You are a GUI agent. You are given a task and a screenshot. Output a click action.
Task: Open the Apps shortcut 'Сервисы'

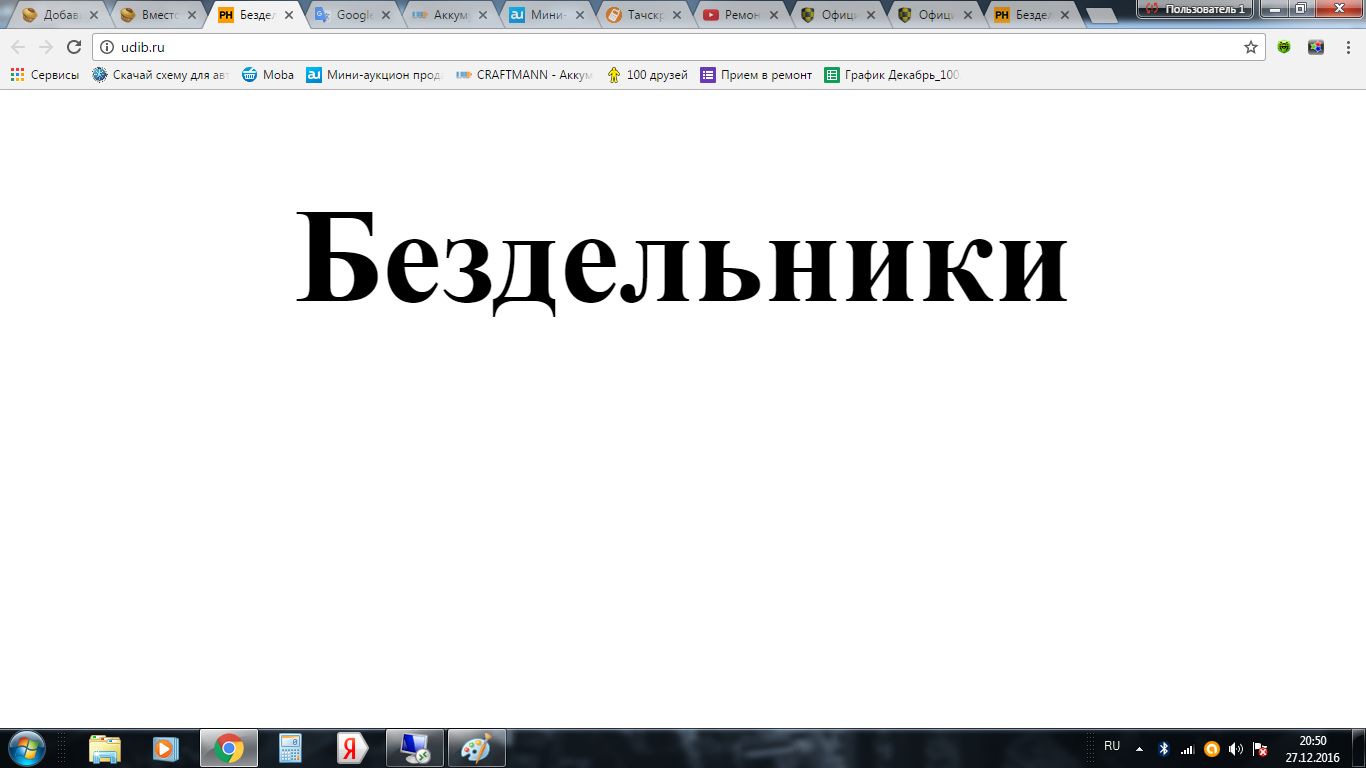point(45,75)
